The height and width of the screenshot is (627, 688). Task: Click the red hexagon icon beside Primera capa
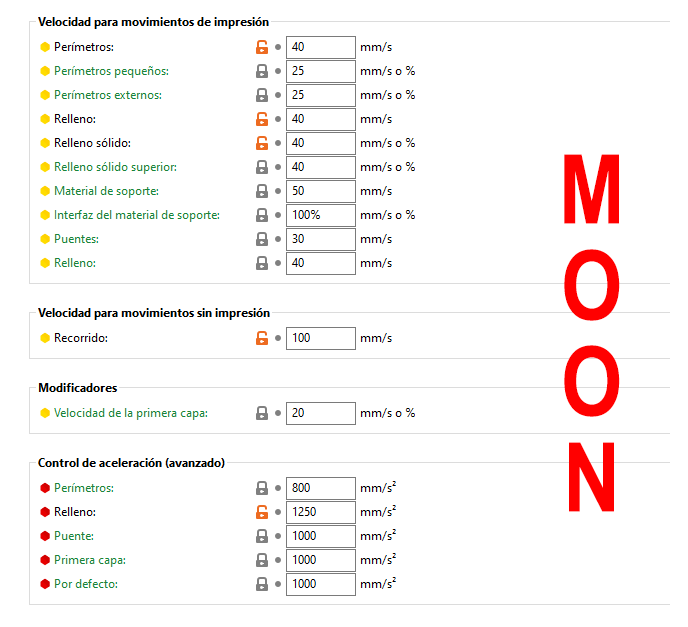point(44,560)
